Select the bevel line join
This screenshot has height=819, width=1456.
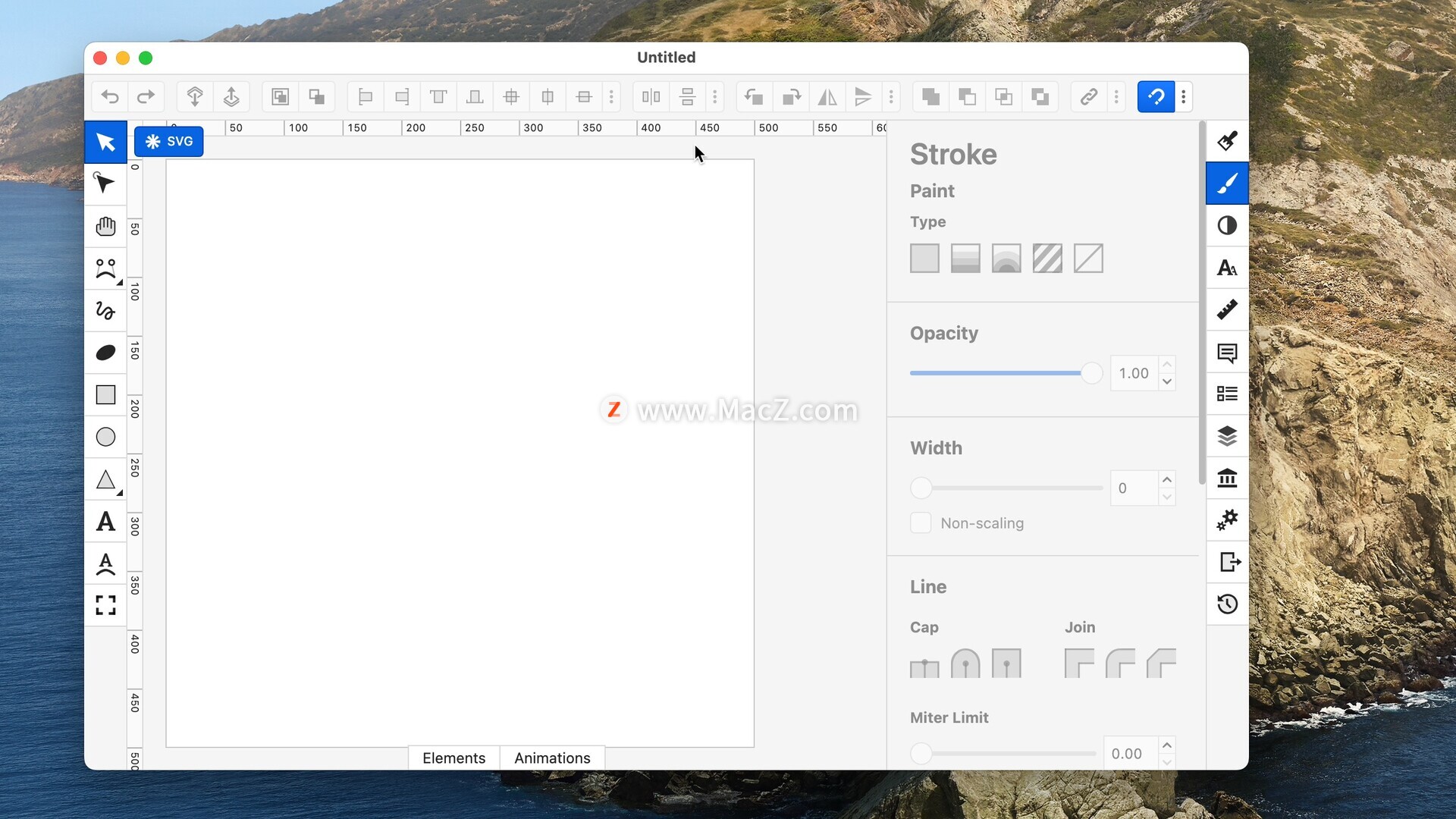coord(1161,663)
